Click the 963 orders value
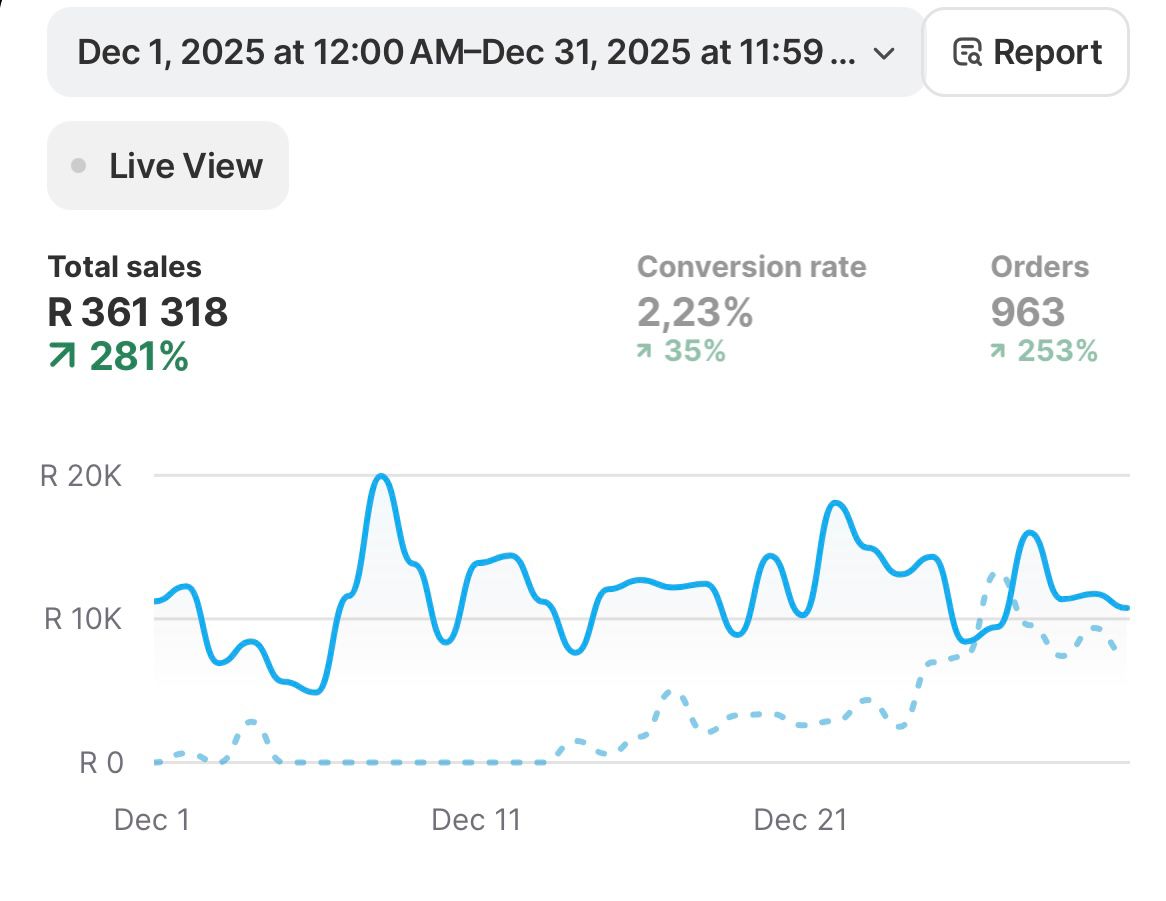Image resolution: width=1166 pixels, height=901 pixels. tap(1027, 313)
